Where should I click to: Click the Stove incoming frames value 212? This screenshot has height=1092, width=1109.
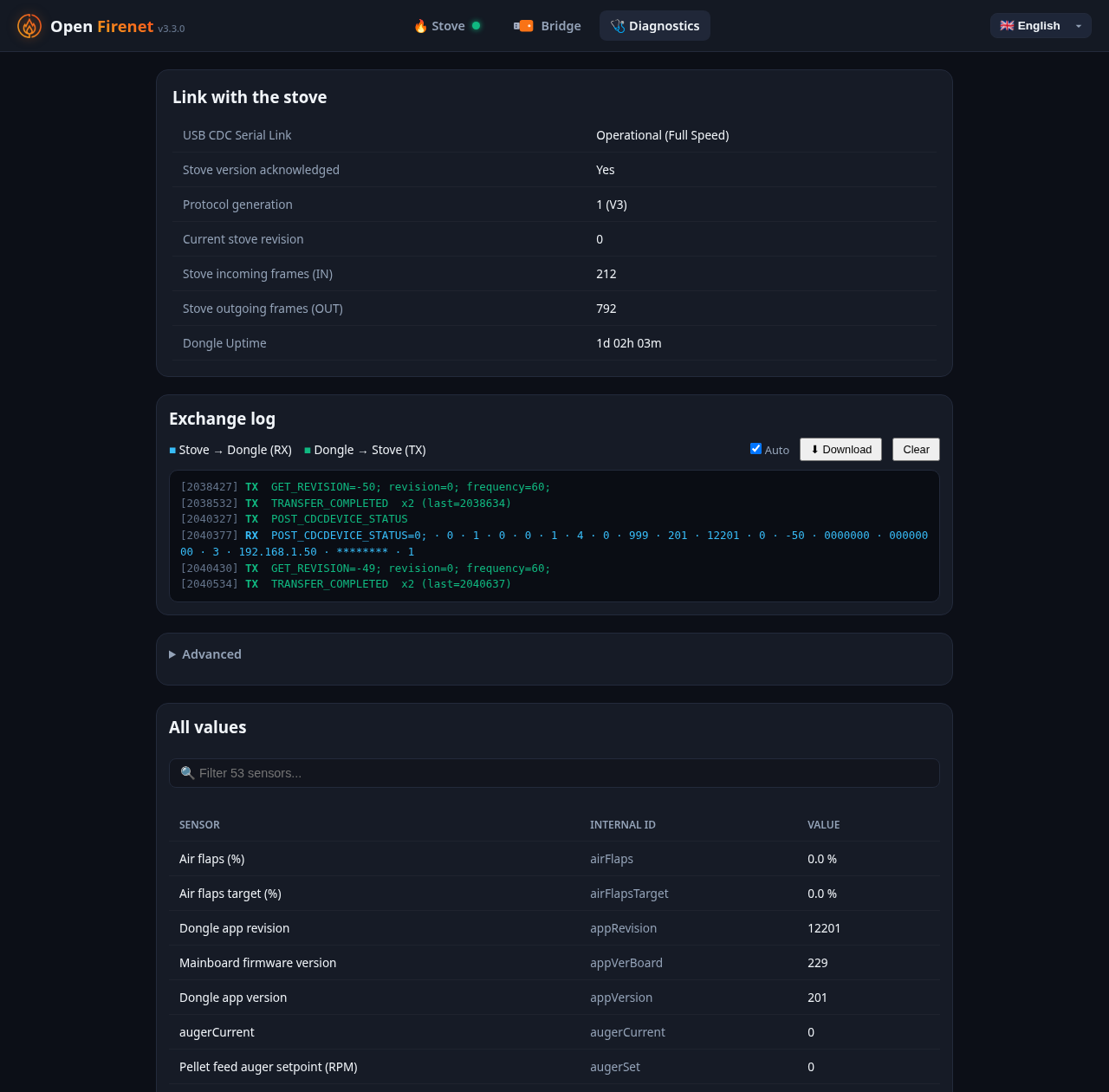point(606,274)
